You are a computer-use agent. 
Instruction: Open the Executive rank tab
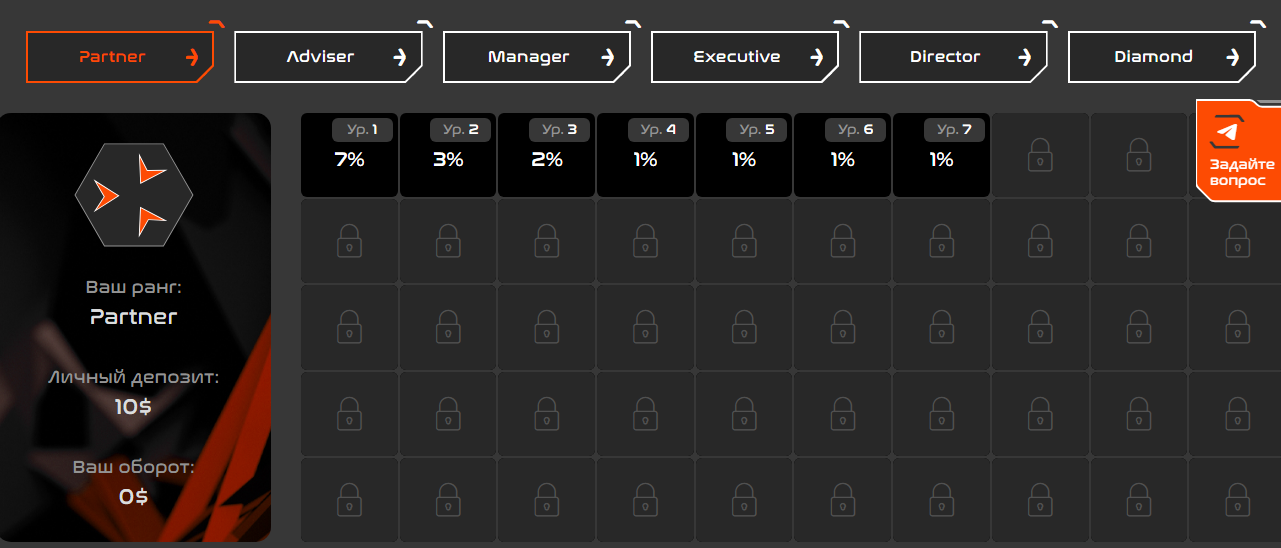tap(745, 57)
